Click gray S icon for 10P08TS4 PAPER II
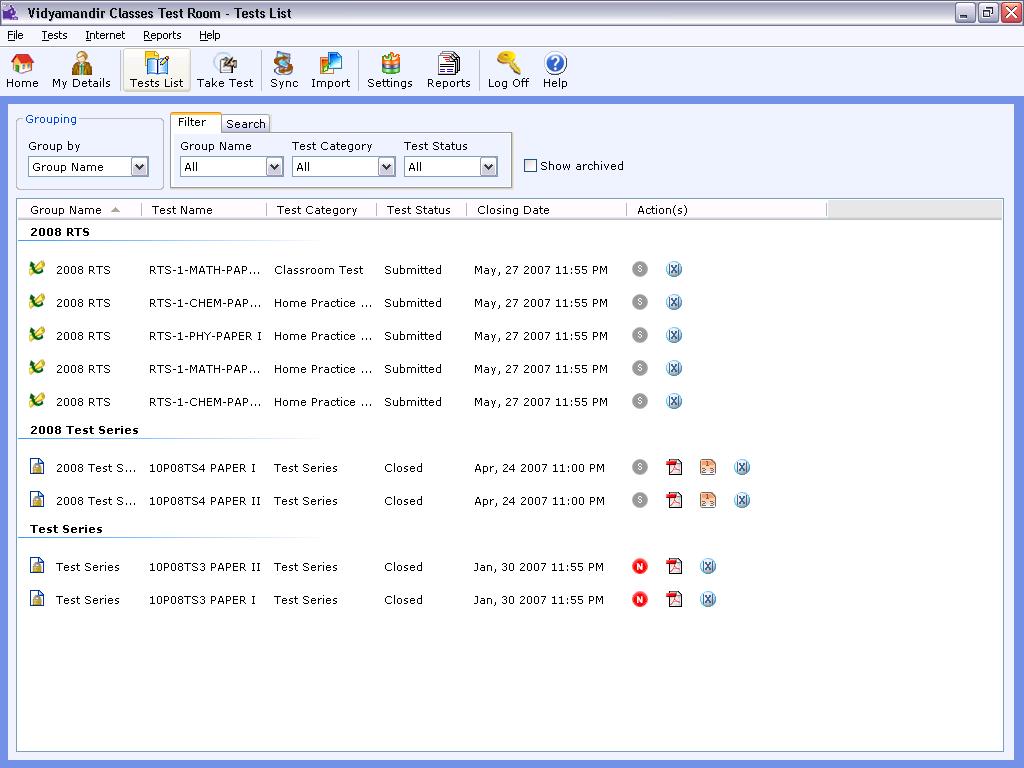The width and height of the screenshot is (1024, 768). coord(640,500)
